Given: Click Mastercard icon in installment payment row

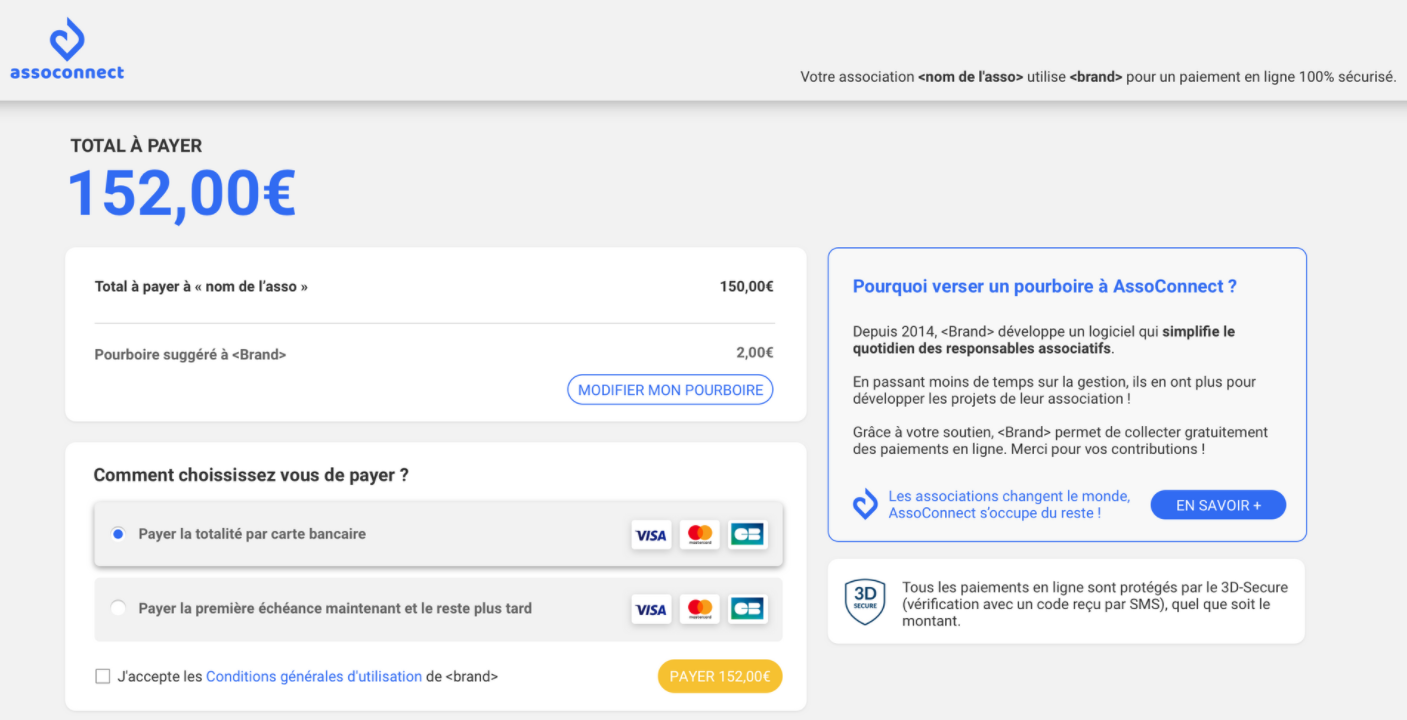Looking at the screenshot, I should tap(700, 608).
